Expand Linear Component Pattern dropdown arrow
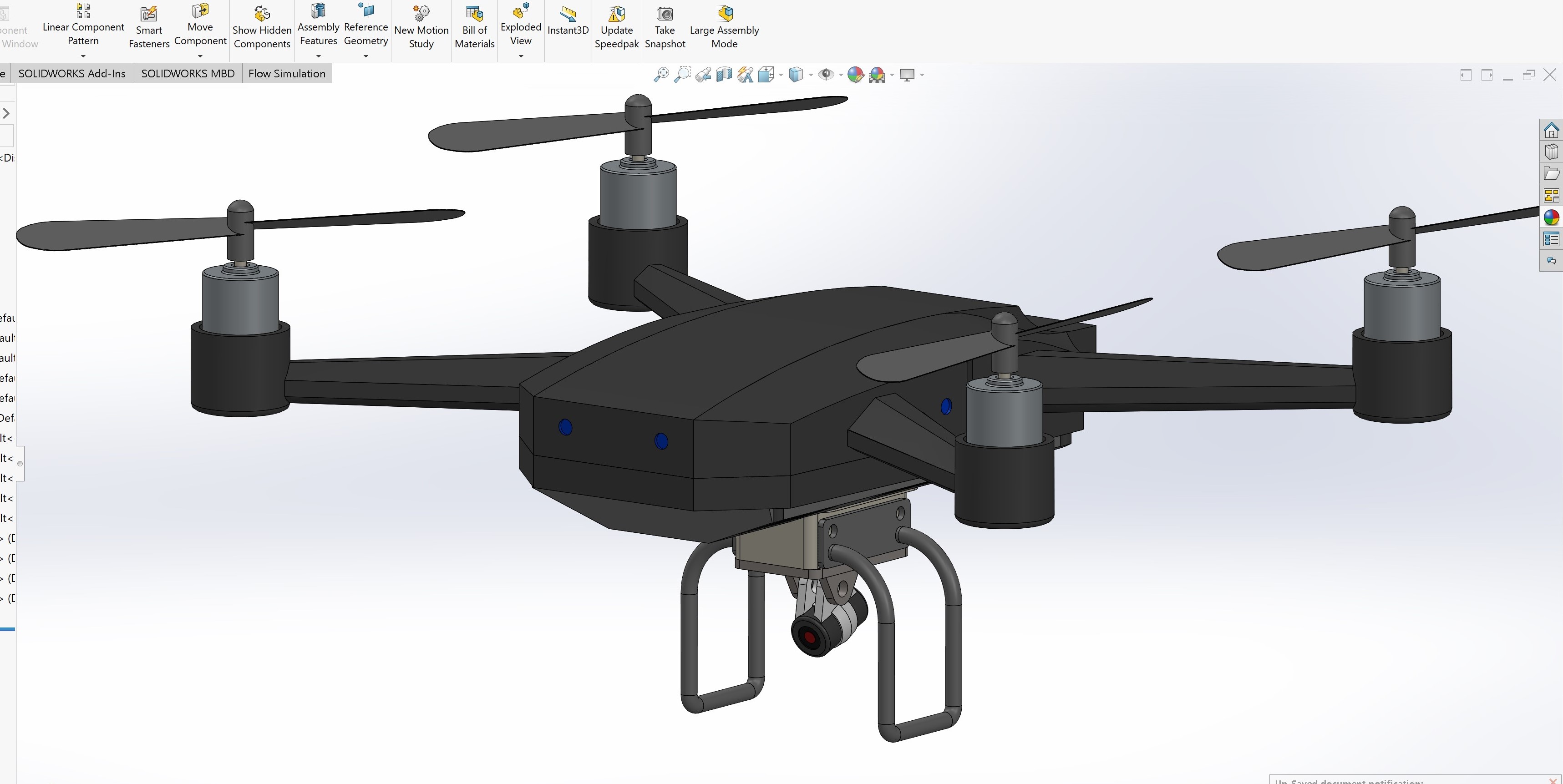 (x=83, y=56)
